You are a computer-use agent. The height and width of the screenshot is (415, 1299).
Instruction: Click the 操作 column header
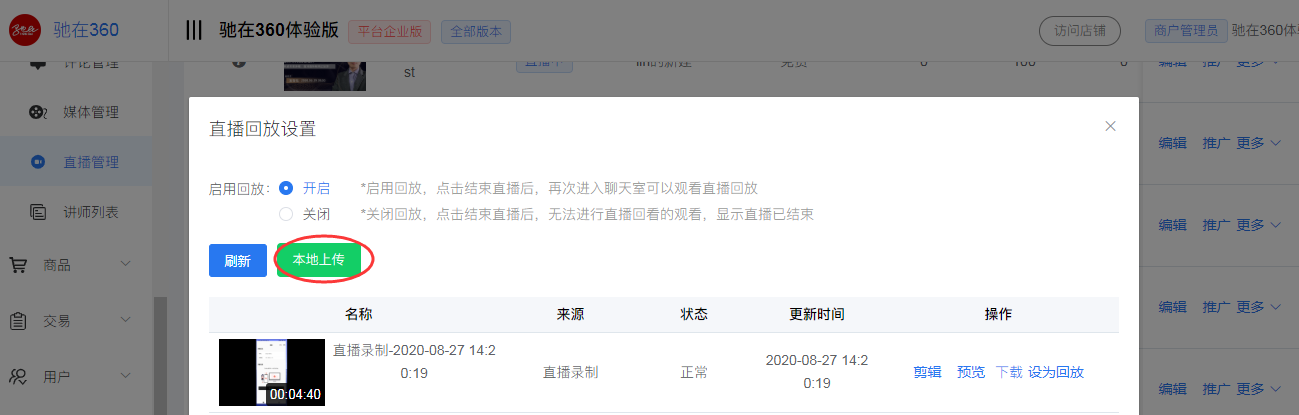[998, 314]
